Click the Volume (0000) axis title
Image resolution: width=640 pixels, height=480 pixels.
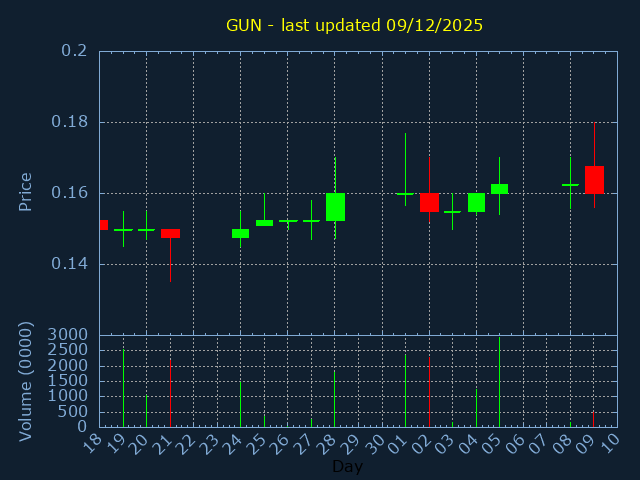pyautogui.click(x=26, y=381)
